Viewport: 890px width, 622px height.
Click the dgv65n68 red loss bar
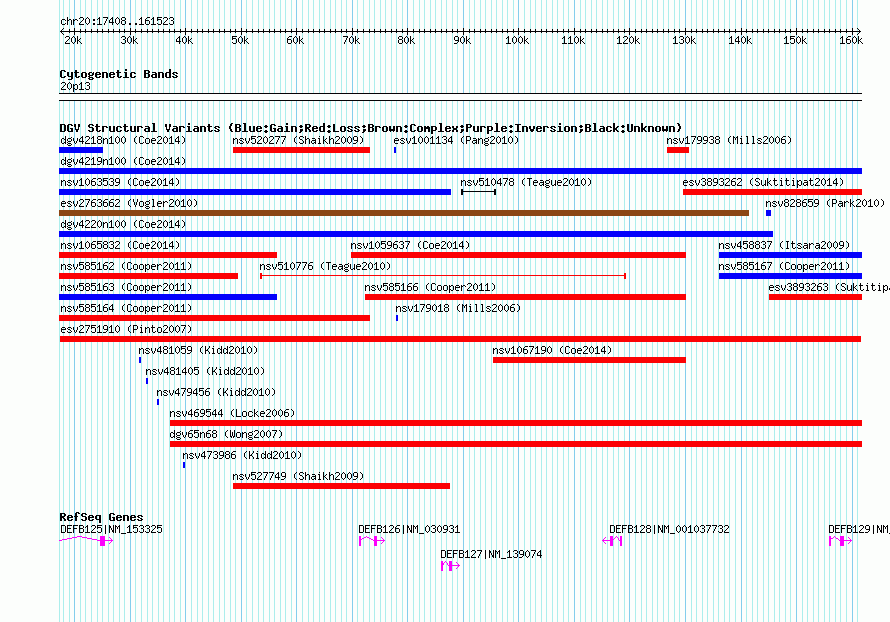(516, 444)
